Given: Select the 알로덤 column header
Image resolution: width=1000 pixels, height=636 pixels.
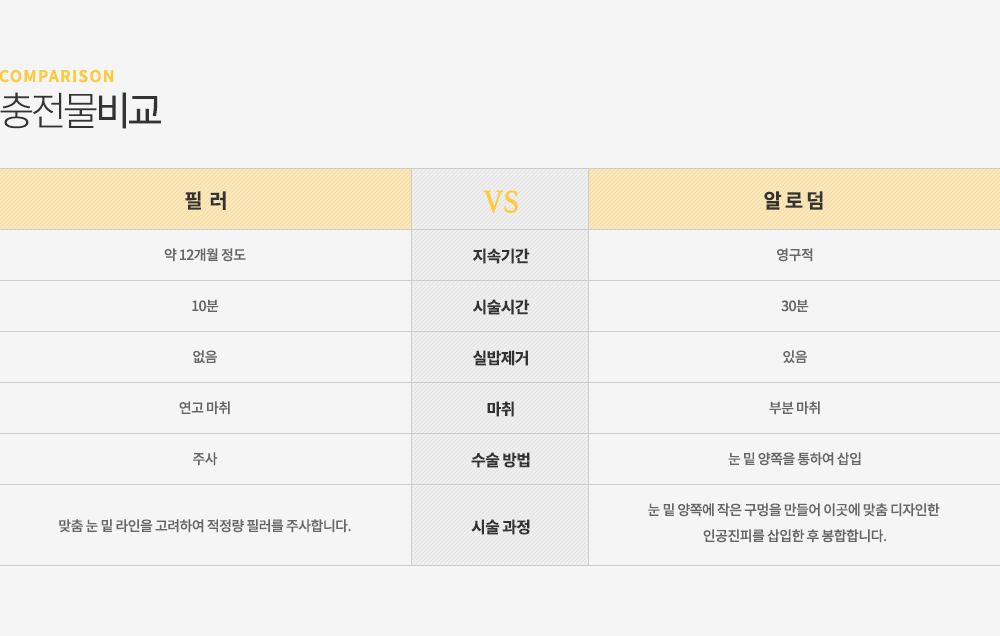Looking at the screenshot, I should click(x=794, y=200).
